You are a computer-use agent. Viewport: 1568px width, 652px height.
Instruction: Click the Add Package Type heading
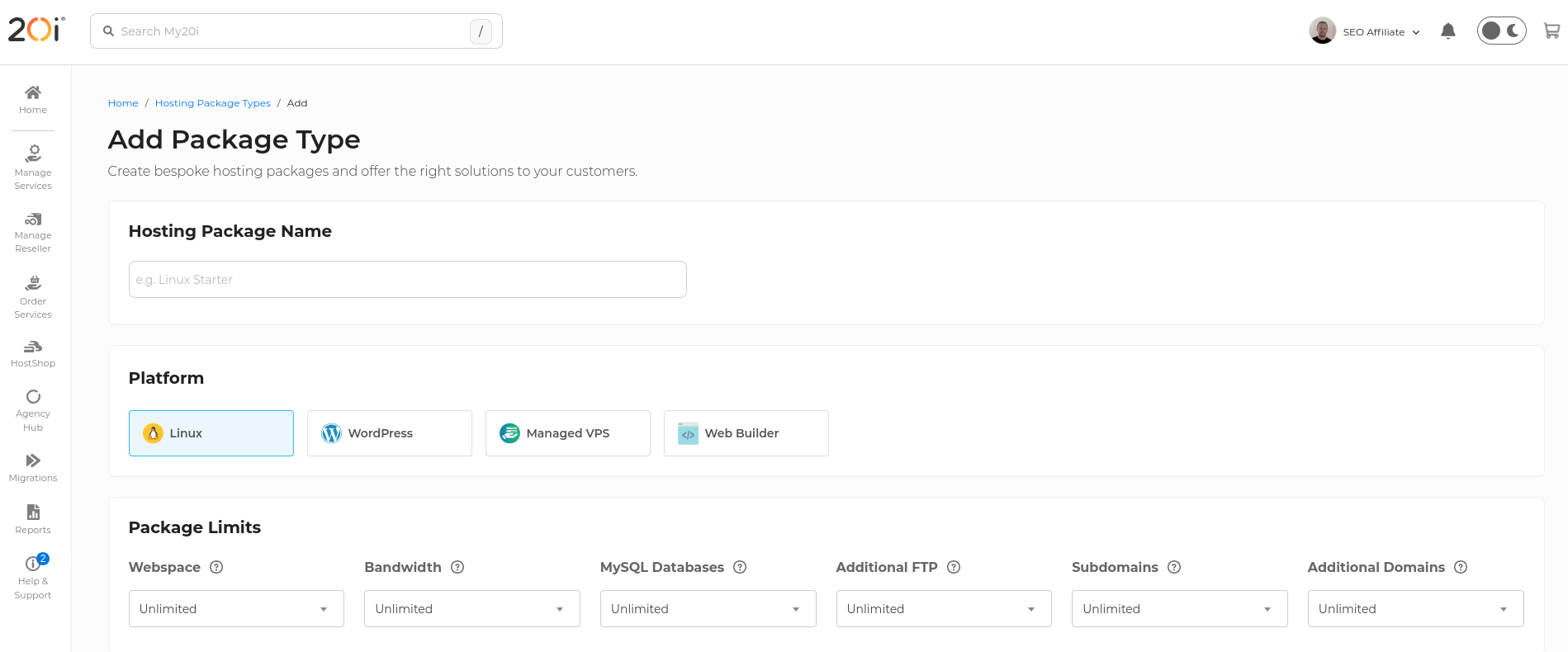pyautogui.click(x=234, y=139)
